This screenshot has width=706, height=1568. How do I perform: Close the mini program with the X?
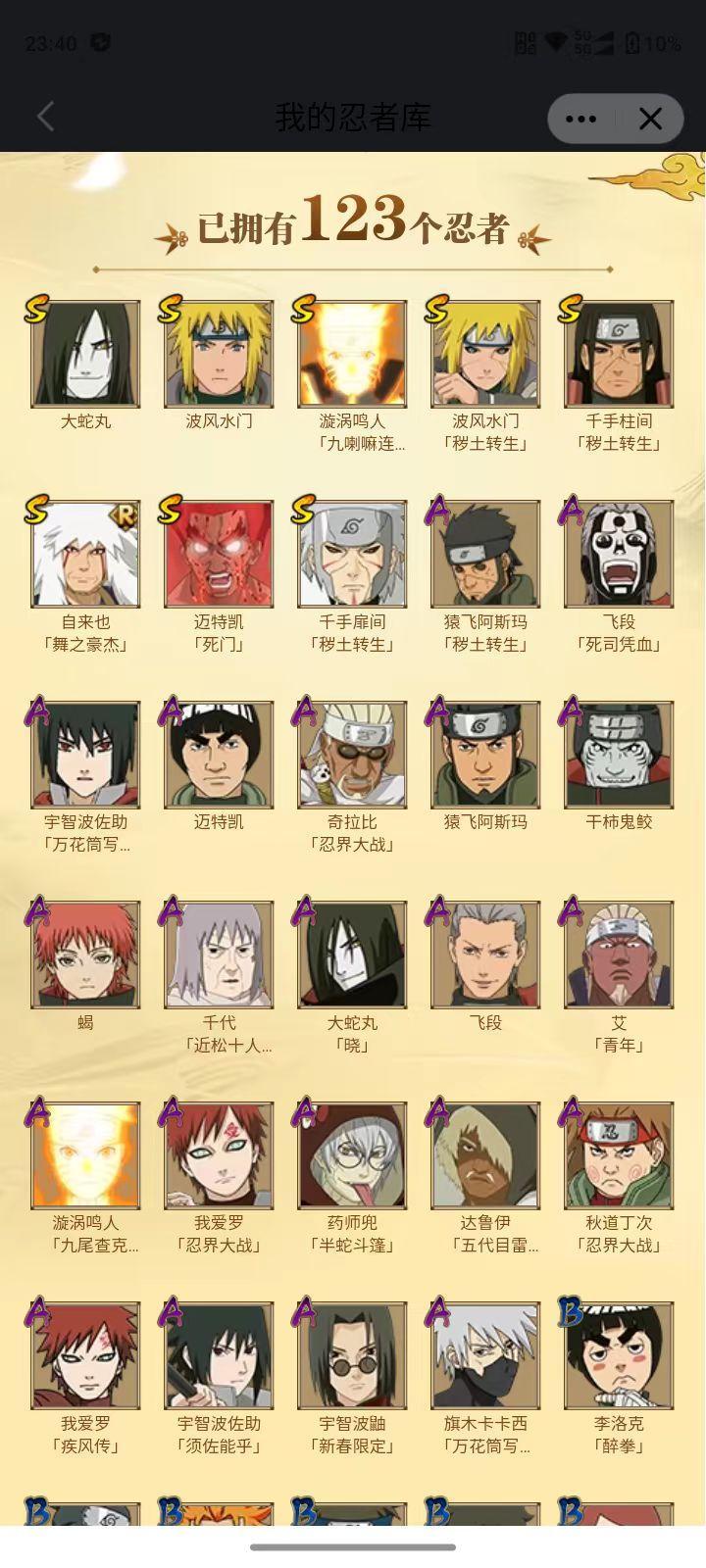point(650,119)
